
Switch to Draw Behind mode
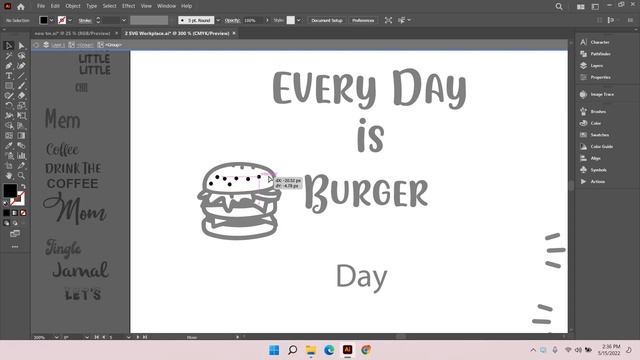point(15,223)
